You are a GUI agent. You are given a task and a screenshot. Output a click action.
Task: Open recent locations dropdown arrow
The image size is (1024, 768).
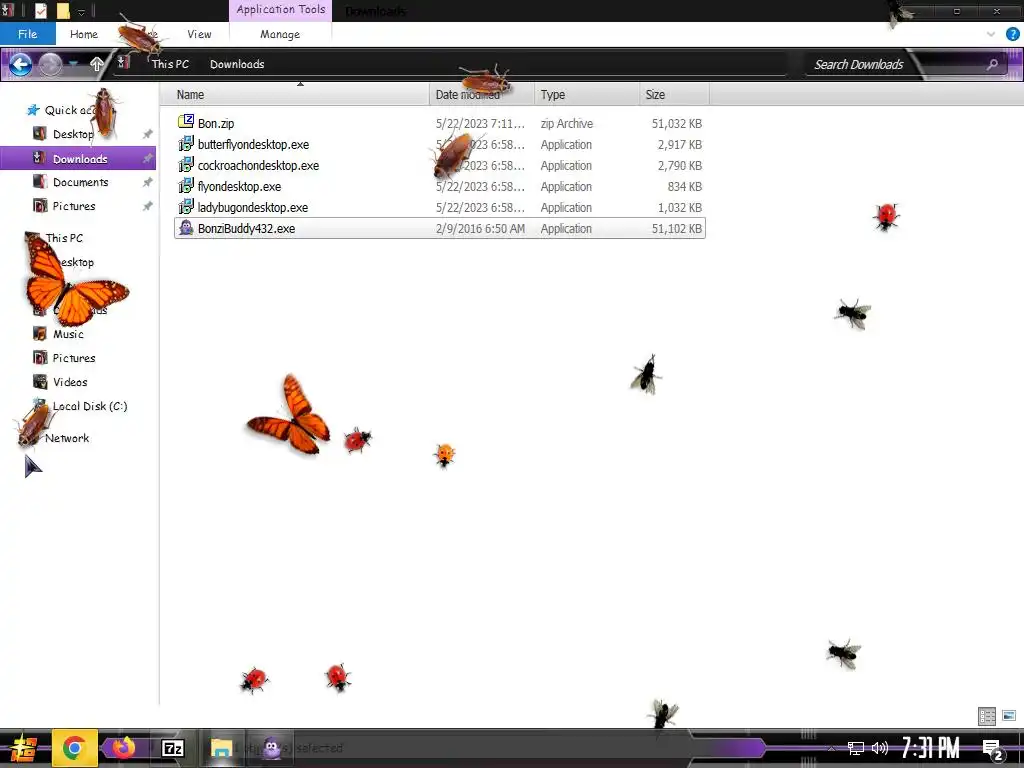[73, 64]
